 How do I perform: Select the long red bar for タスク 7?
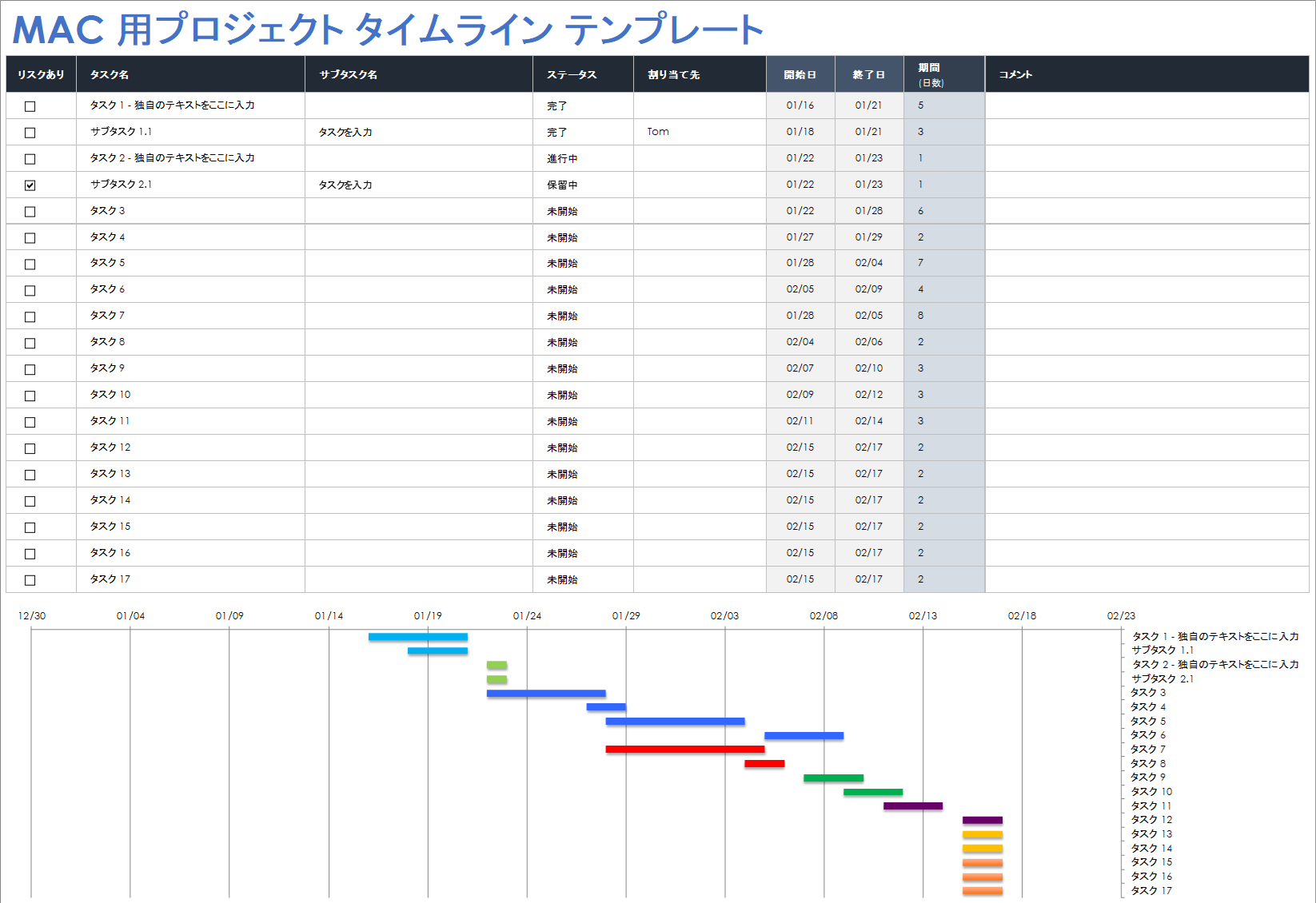coord(685,750)
